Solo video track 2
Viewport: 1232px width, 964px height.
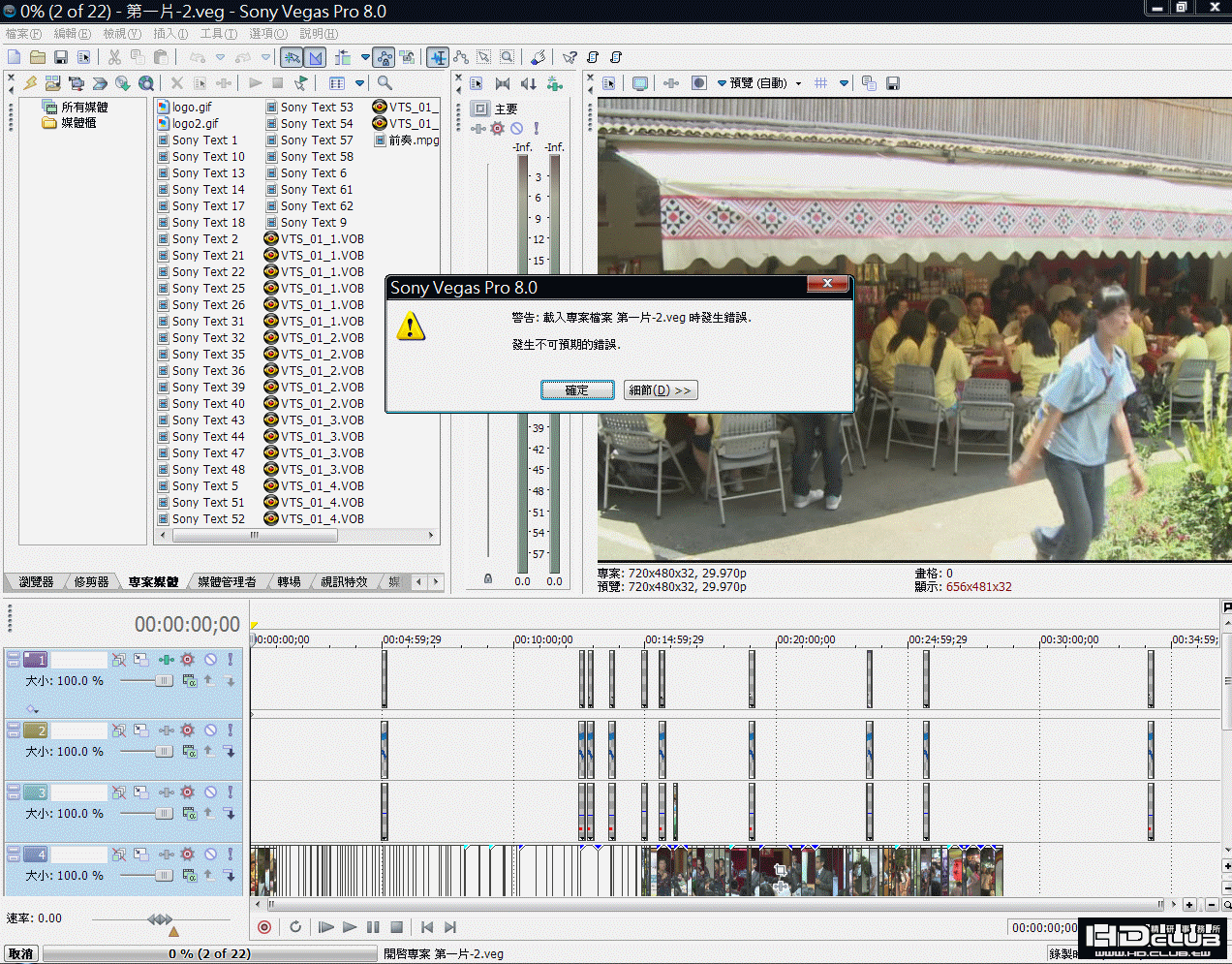[x=231, y=731]
